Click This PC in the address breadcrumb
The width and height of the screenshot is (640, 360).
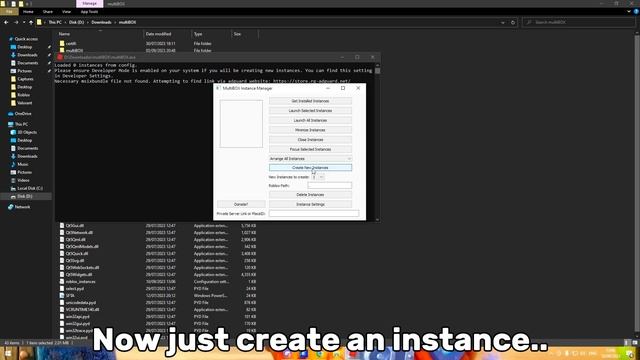[55, 22]
